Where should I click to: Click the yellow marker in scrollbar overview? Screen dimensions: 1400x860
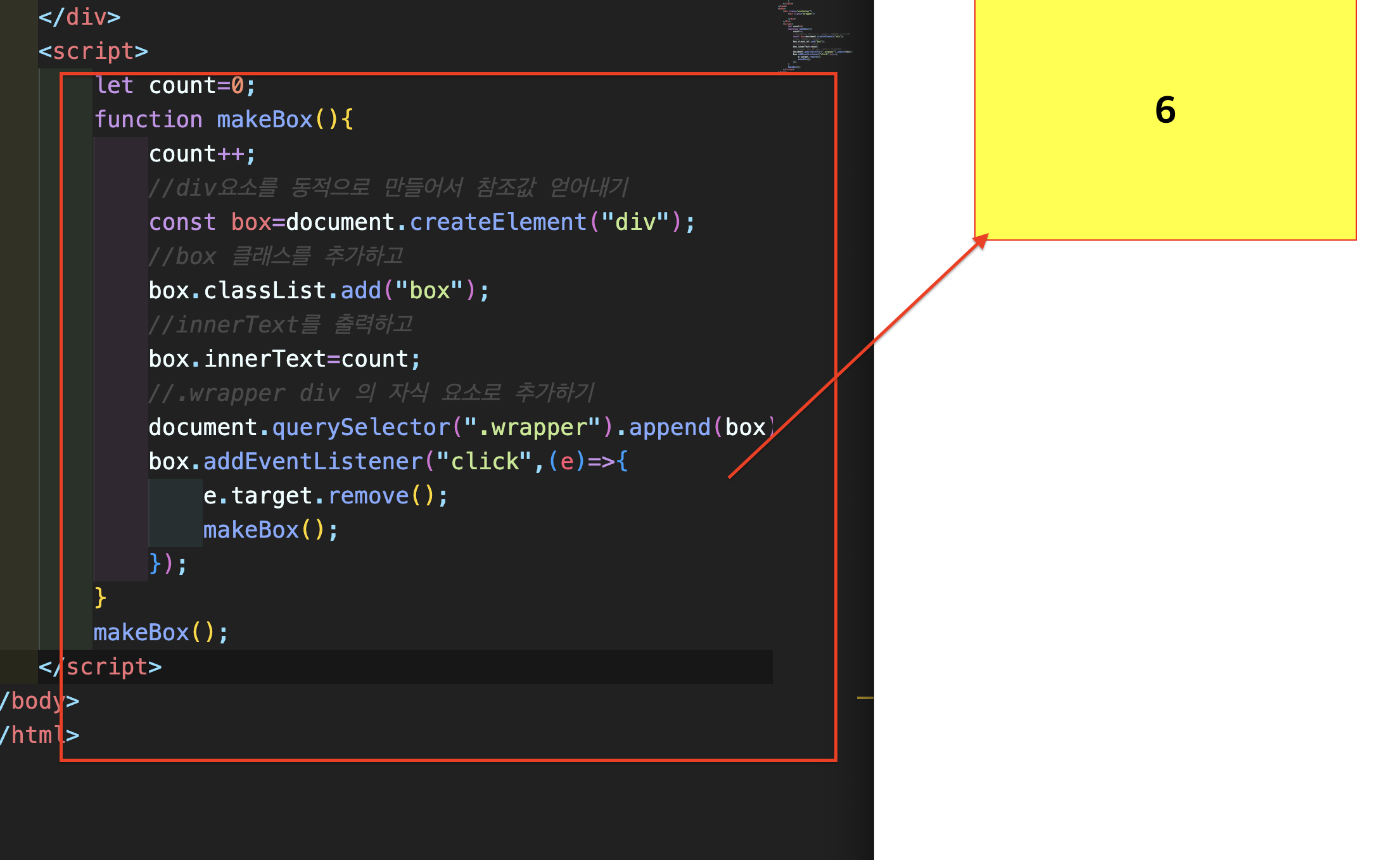865,698
